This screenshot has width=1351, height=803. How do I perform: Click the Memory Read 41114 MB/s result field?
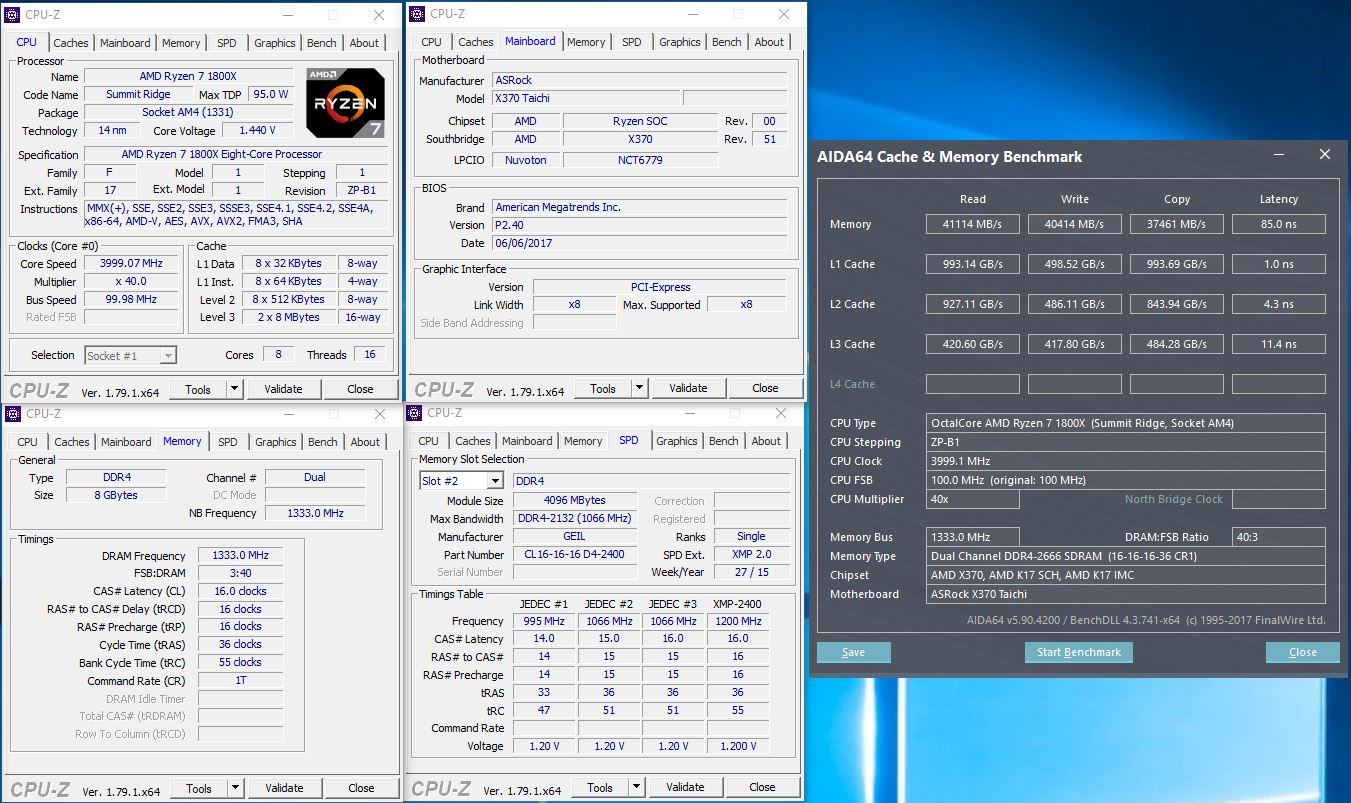click(972, 224)
